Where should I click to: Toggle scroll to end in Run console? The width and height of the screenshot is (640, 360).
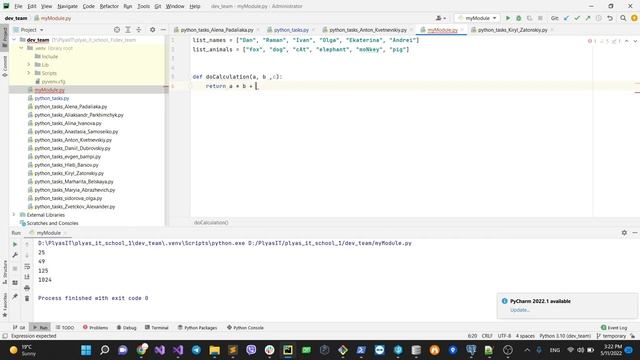pyautogui.click(x=27, y=277)
